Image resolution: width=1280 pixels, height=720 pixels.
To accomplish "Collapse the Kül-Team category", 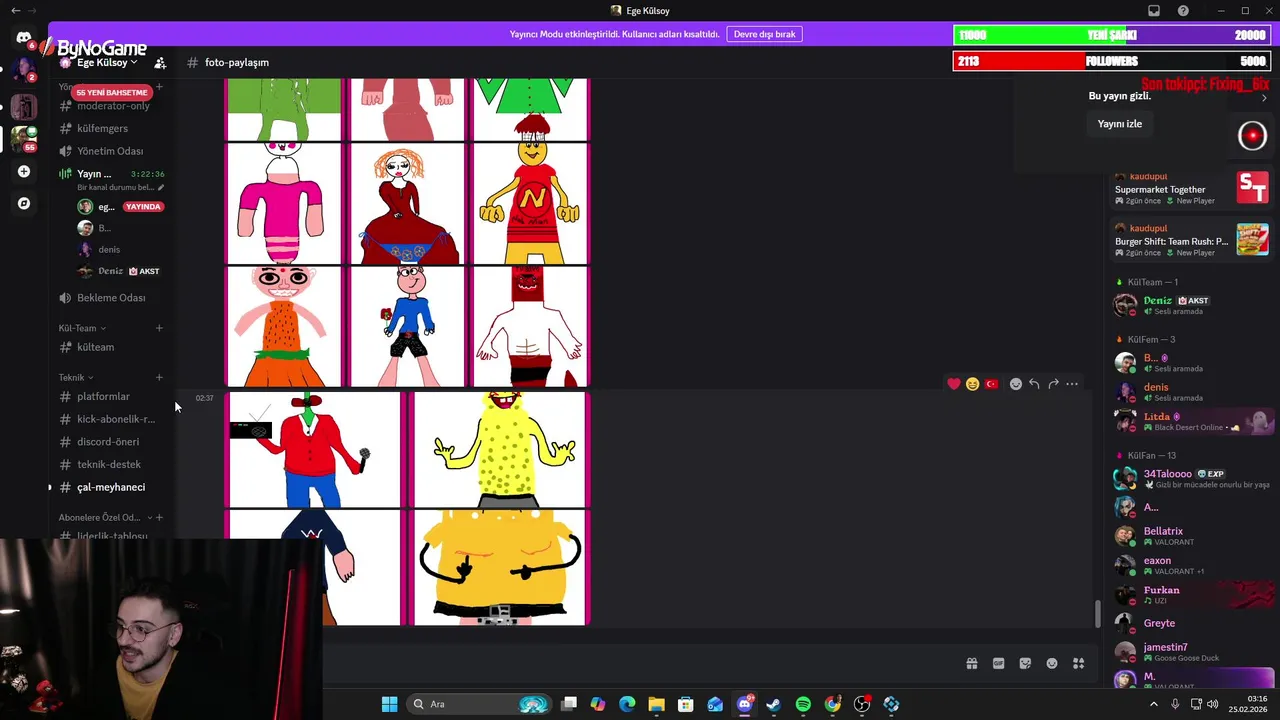I will point(82,328).
